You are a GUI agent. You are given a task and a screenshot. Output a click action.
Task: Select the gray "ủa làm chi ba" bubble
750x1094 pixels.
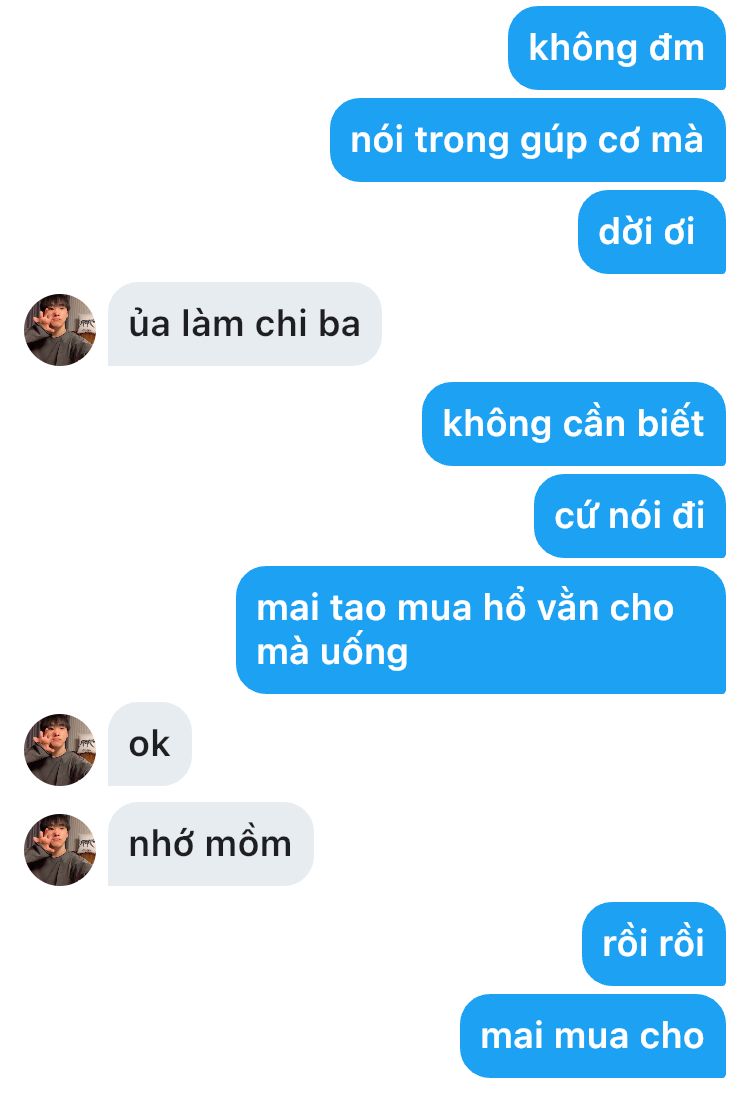[245, 324]
